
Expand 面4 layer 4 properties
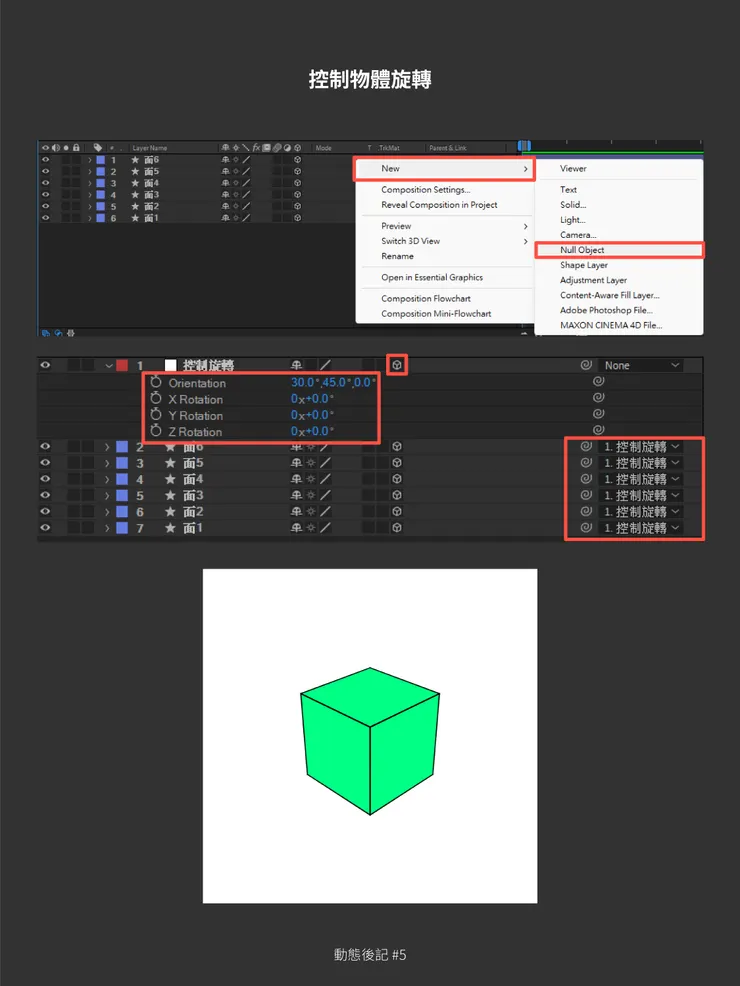[108, 480]
